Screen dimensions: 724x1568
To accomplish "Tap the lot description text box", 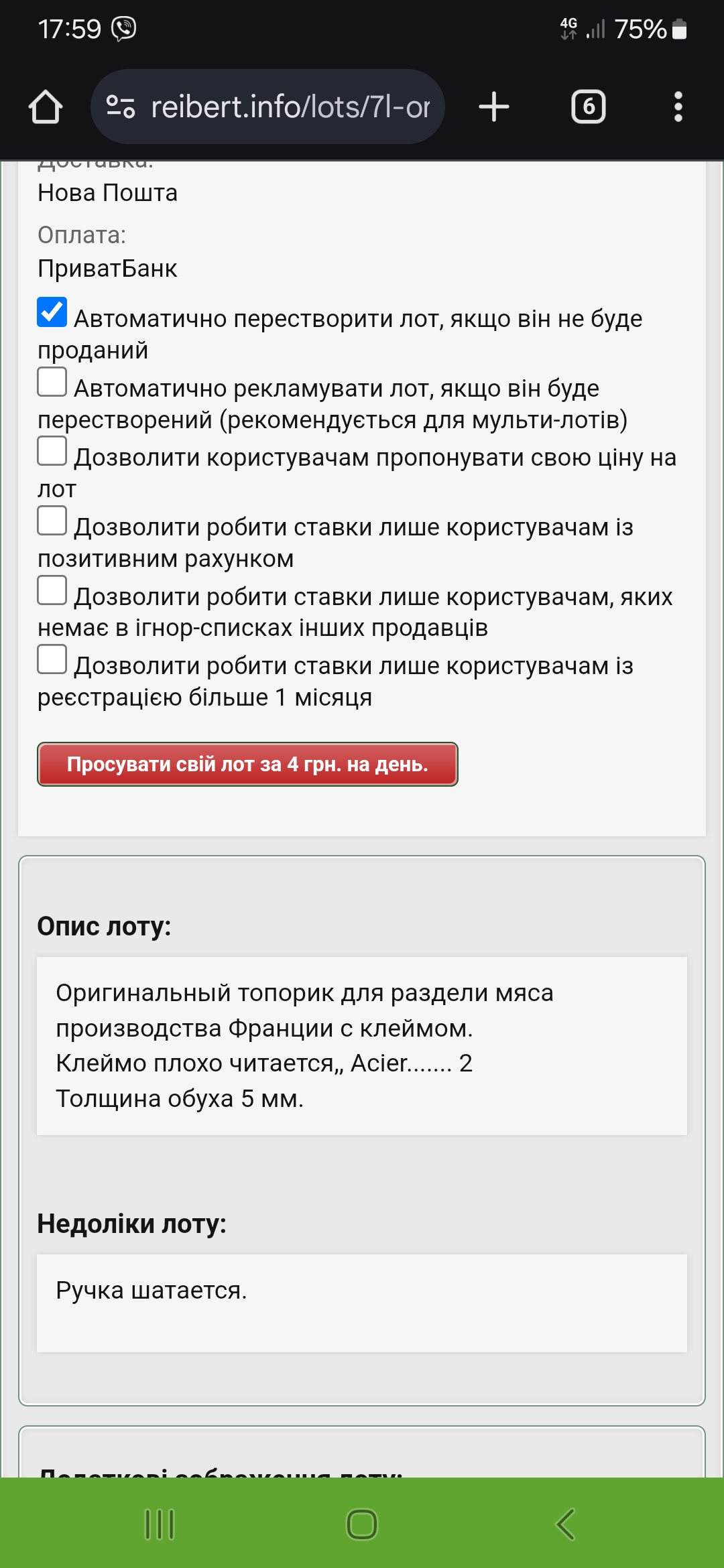I will coord(362,1046).
